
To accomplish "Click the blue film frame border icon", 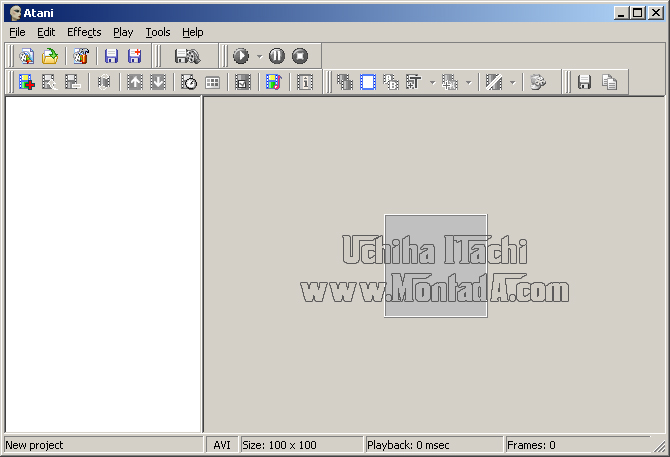I will [368, 82].
